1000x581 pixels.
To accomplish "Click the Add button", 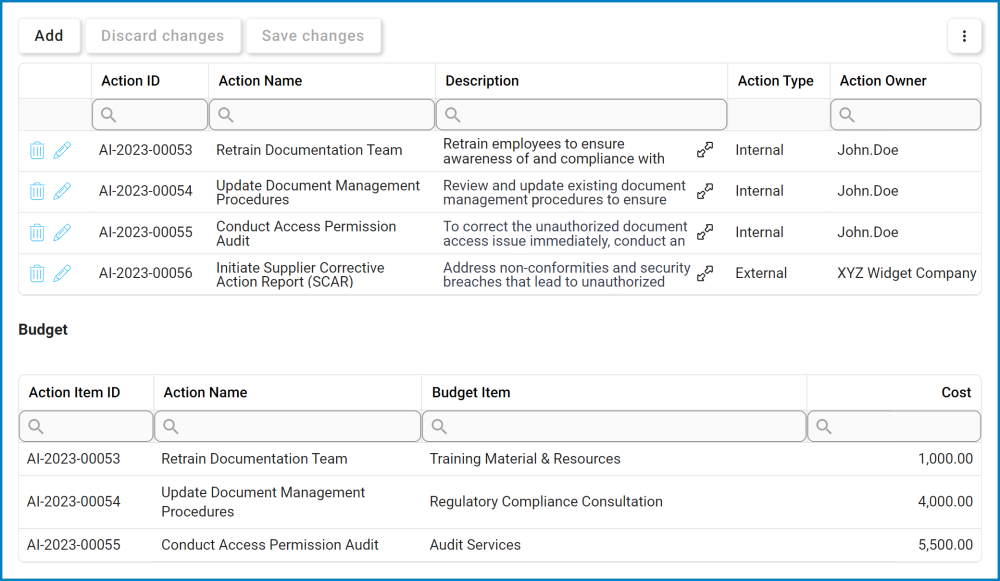I will [49, 36].
